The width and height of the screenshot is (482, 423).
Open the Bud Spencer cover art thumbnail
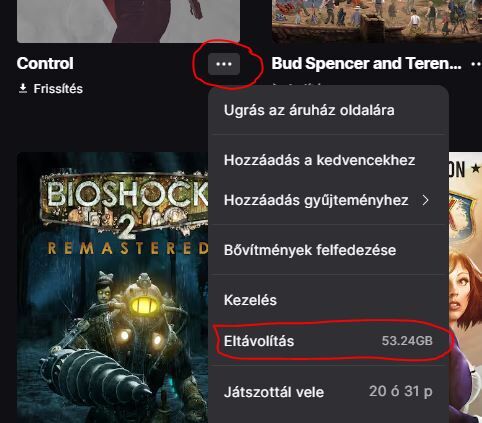pyautogui.click(x=377, y=21)
